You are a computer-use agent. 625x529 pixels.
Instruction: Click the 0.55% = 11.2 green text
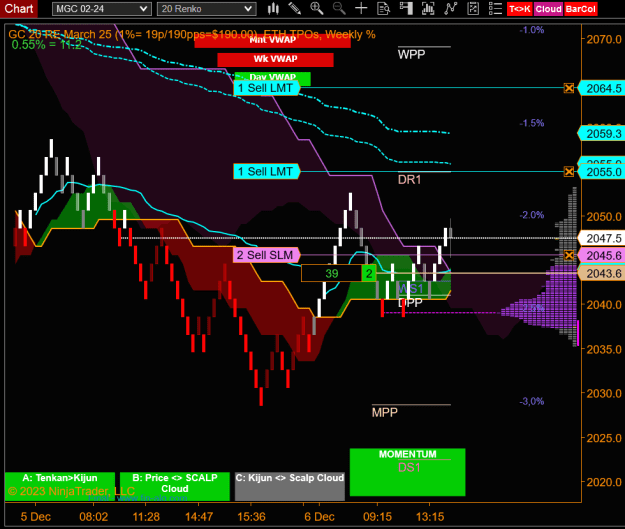pyautogui.click(x=47, y=45)
